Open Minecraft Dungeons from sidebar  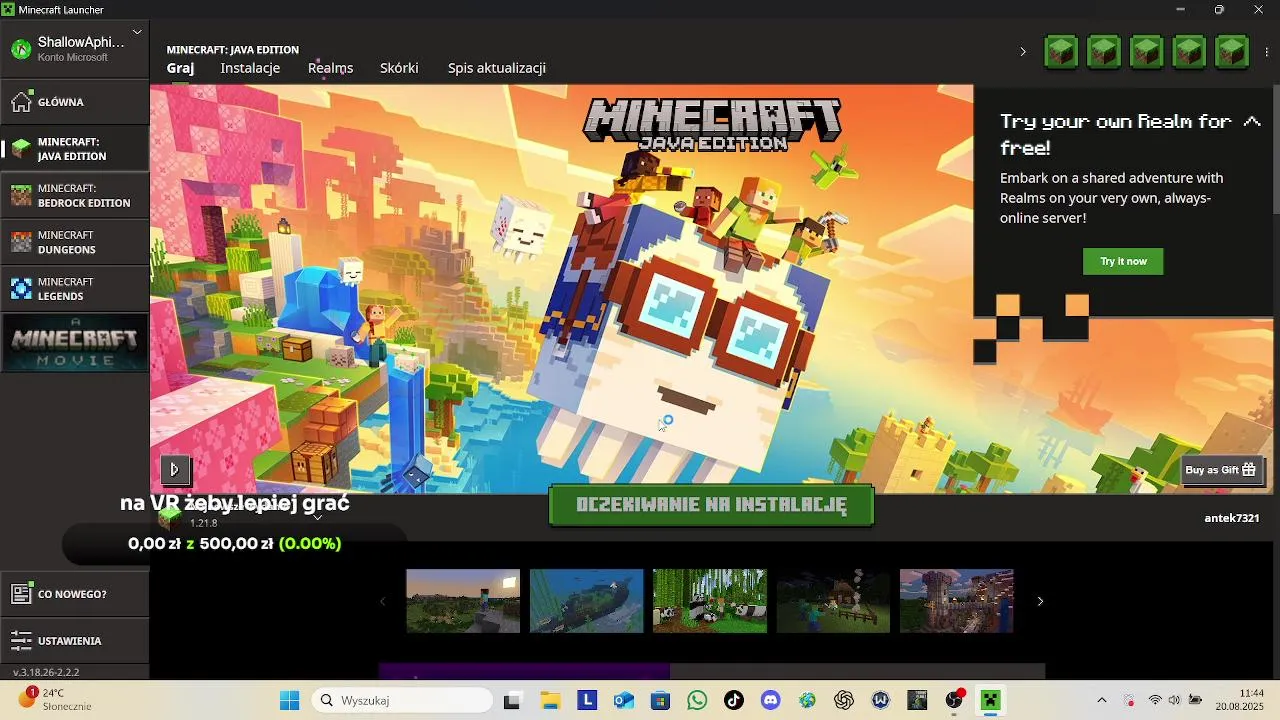[75, 242]
